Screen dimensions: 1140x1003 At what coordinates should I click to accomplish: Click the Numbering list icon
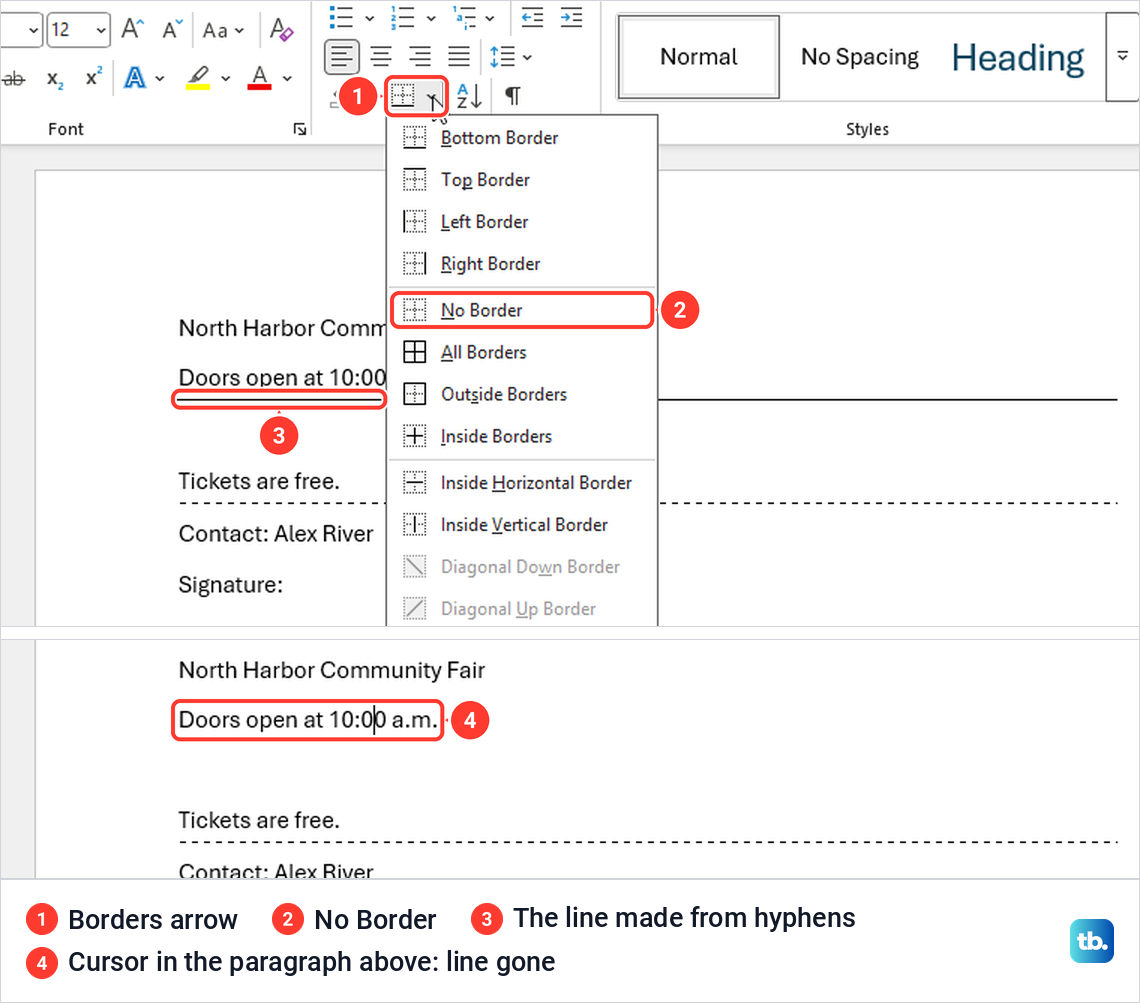coord(402,17)
